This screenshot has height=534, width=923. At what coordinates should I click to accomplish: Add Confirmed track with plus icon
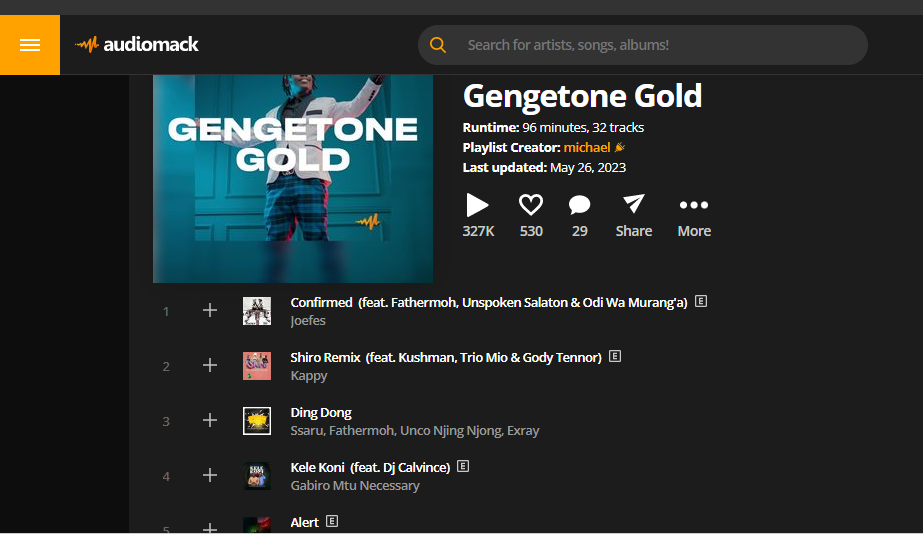click(x=210, y=310)
